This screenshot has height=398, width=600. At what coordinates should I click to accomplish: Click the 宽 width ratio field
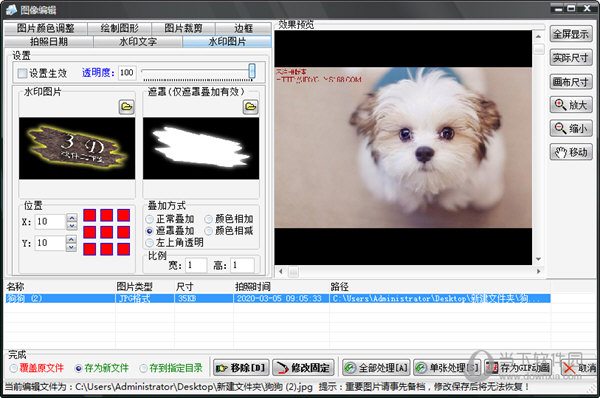pos(196,265)
